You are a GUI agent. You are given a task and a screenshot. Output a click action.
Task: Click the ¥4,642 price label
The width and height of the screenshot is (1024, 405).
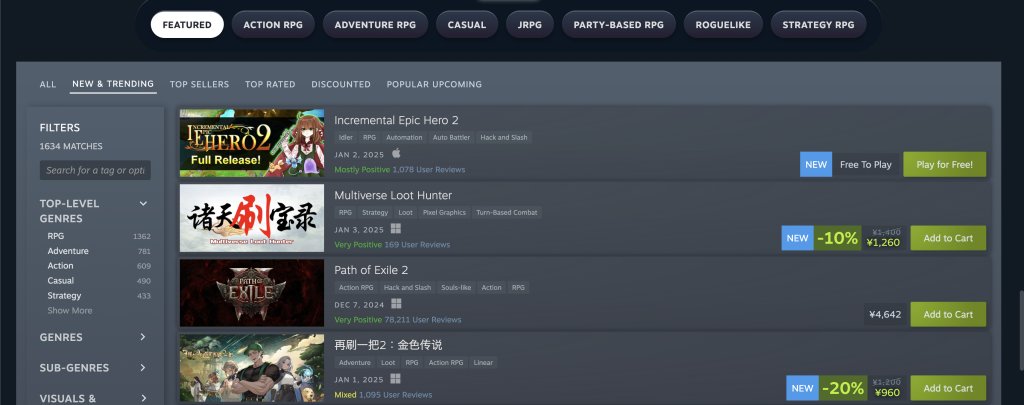(885, 314)
